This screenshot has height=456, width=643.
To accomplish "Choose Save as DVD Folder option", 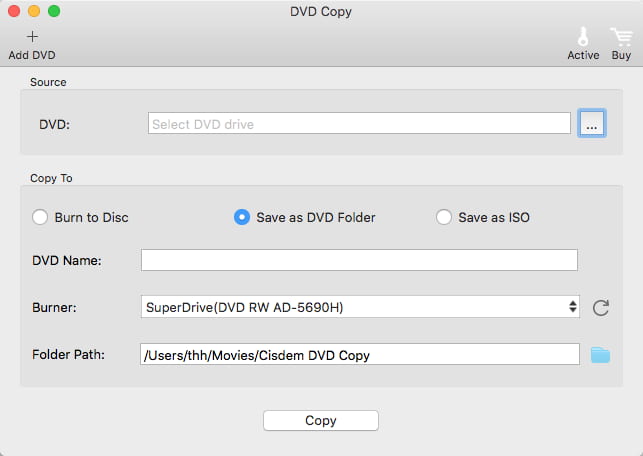I will pos(242,217).
